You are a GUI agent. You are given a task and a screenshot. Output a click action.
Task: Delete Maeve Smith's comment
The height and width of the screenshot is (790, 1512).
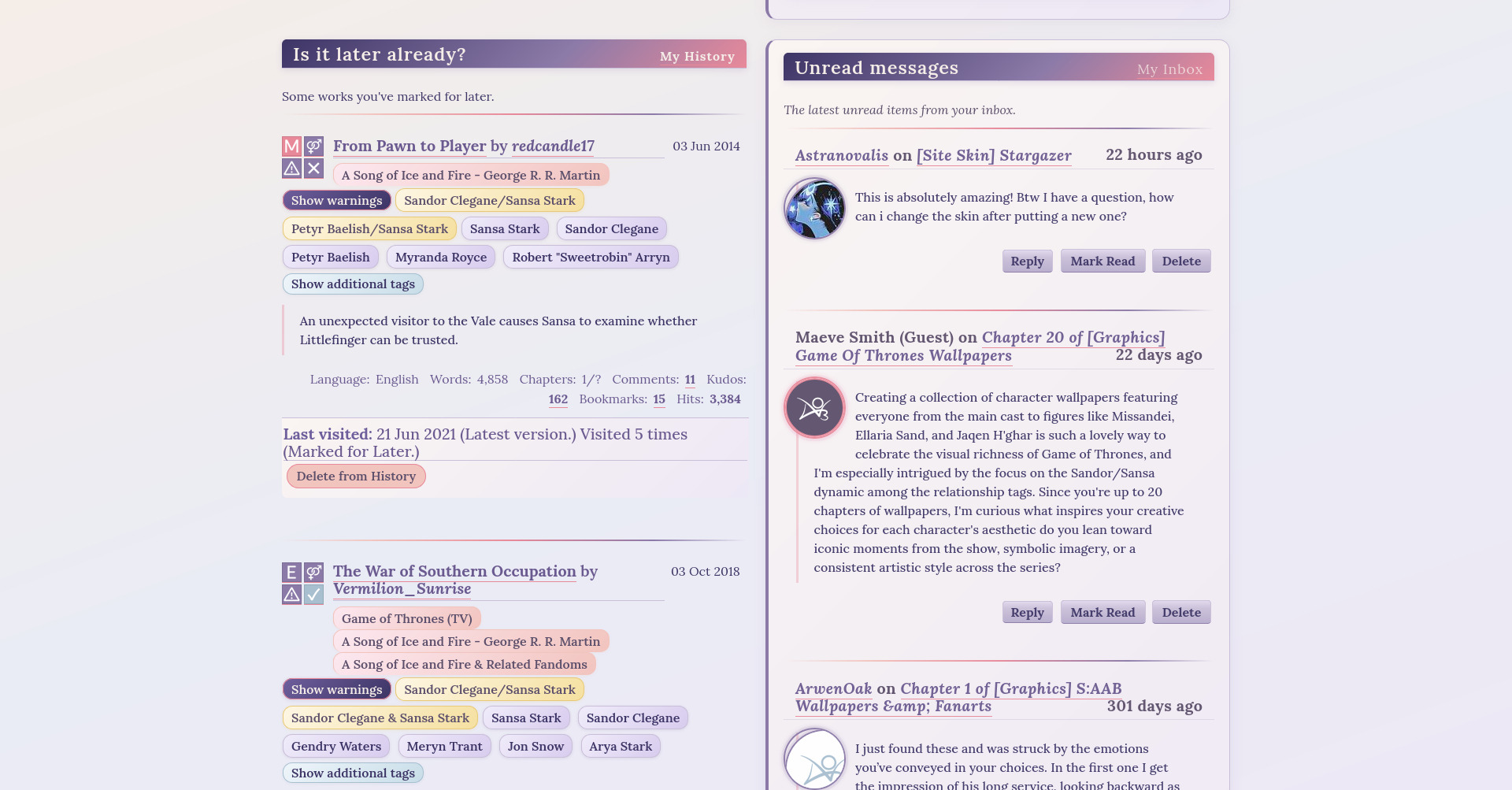coord(1181,612)
